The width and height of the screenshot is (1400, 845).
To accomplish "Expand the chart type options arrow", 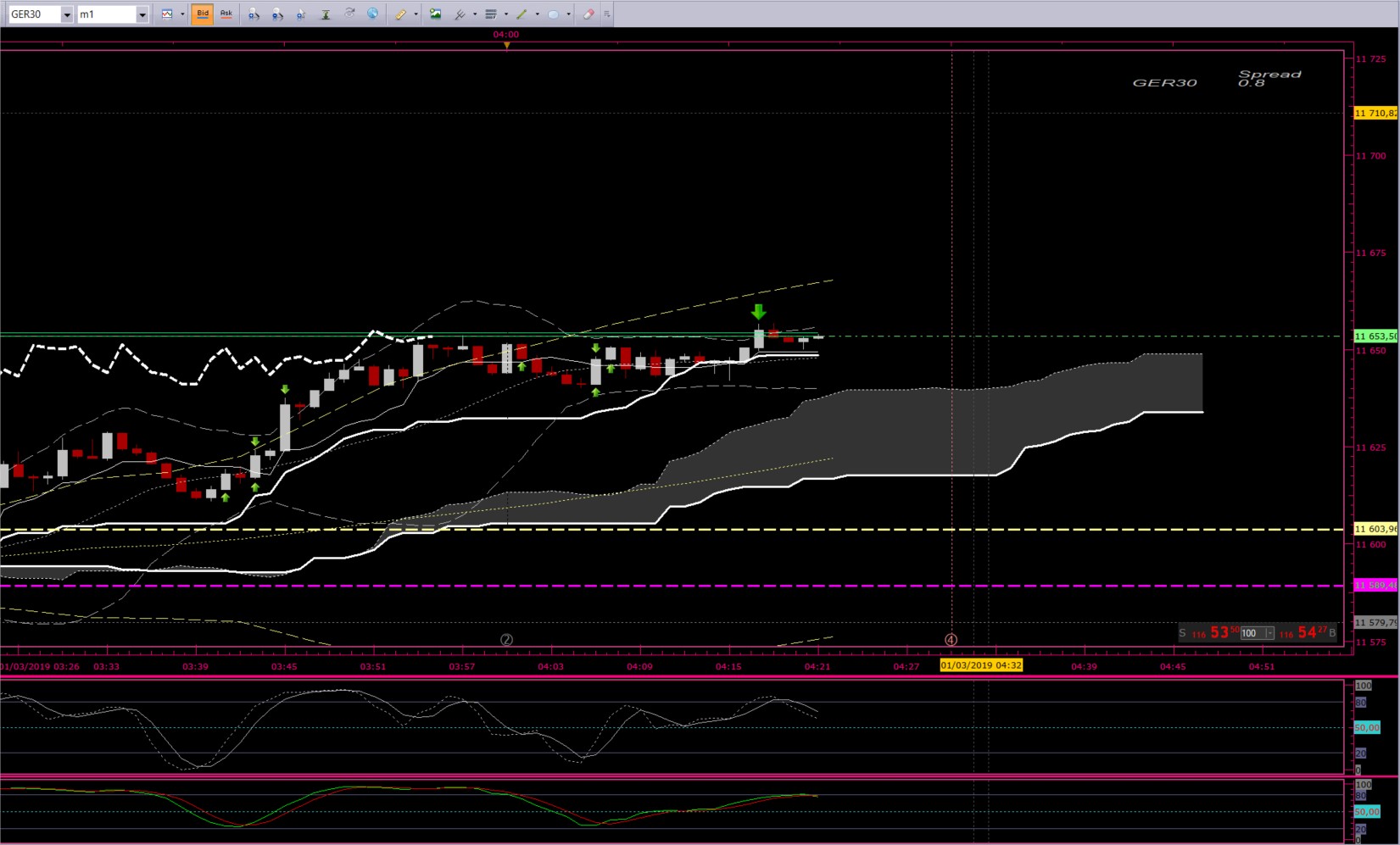I will [182, 14].
